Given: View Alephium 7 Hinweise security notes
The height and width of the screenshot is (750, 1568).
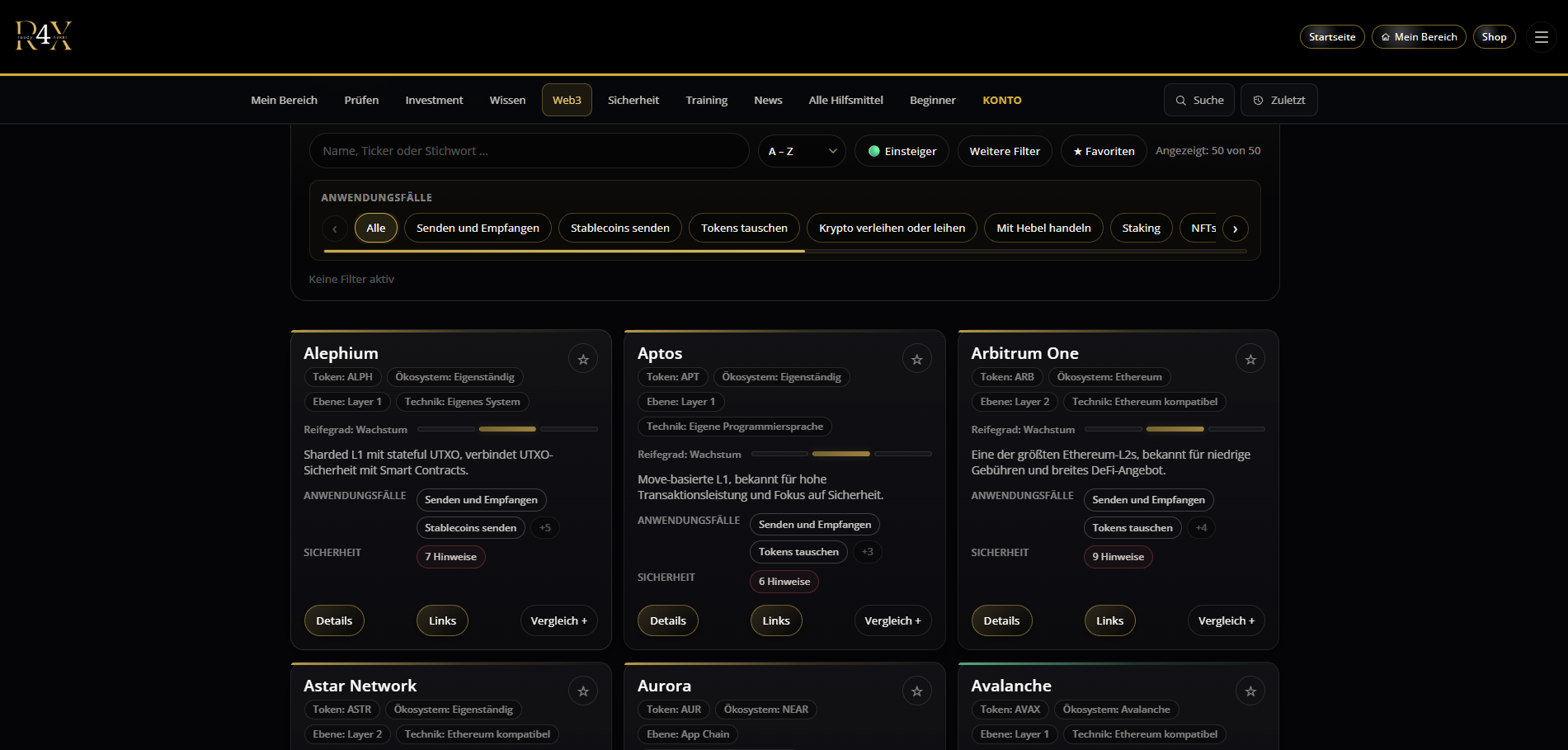Looking at the screenshot, I should pyautogui.click(x=450, y=557).
